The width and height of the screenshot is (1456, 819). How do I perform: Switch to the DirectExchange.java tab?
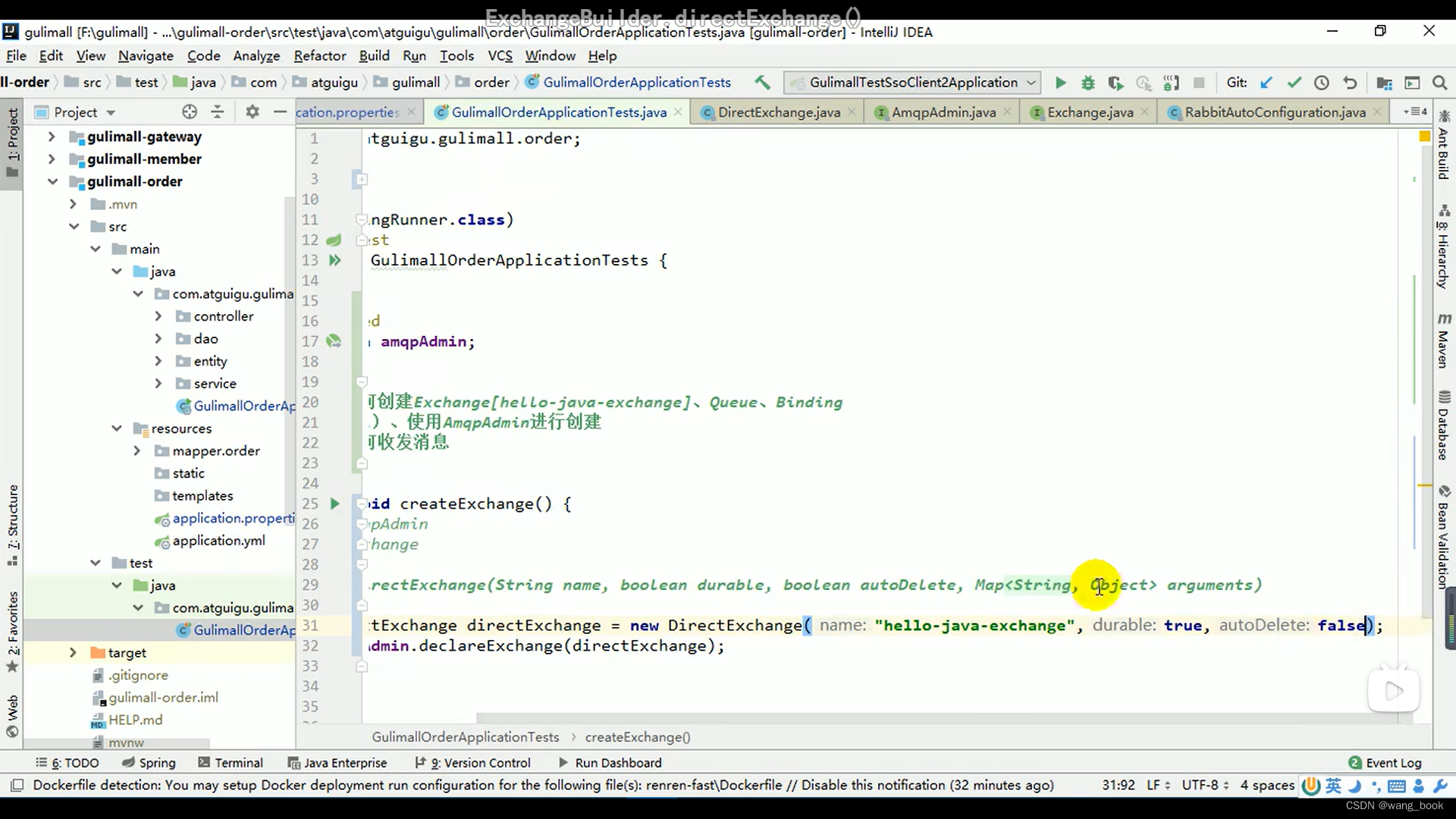pos(779,111)
